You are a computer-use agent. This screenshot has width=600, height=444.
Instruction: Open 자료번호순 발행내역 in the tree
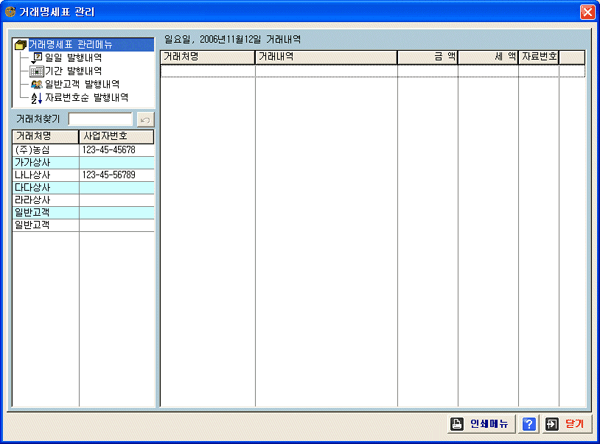(x=86, y=97)
